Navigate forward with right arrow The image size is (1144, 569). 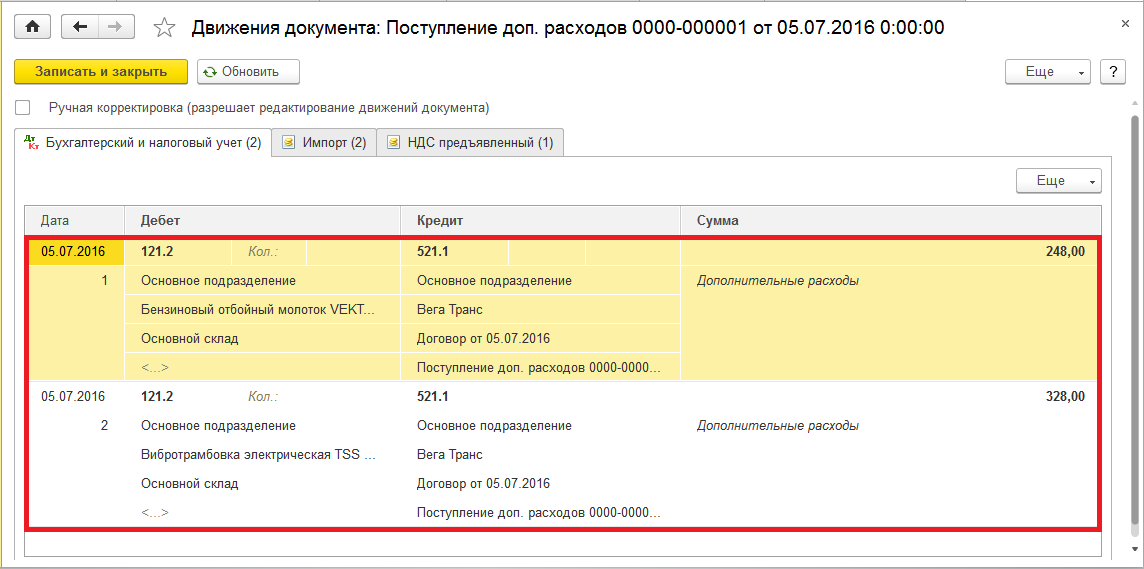click(116, 27)
